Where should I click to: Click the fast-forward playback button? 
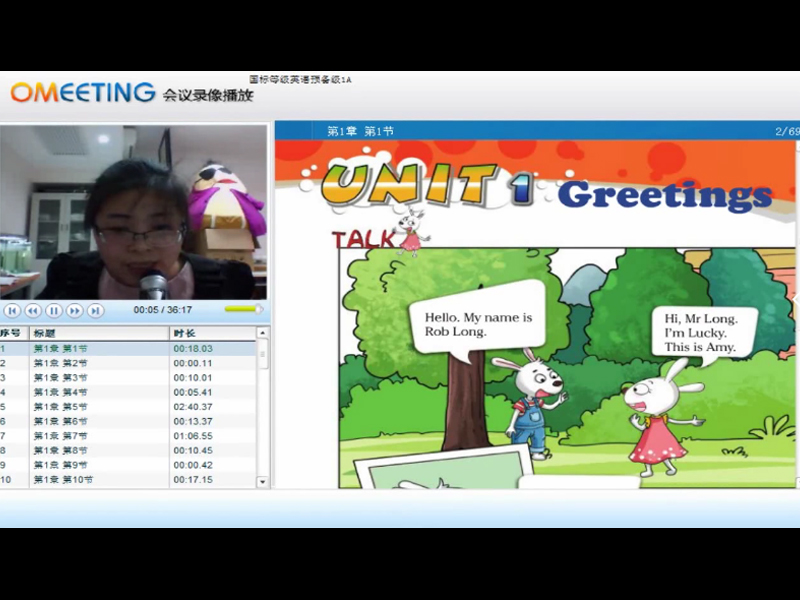pos(75,311)
